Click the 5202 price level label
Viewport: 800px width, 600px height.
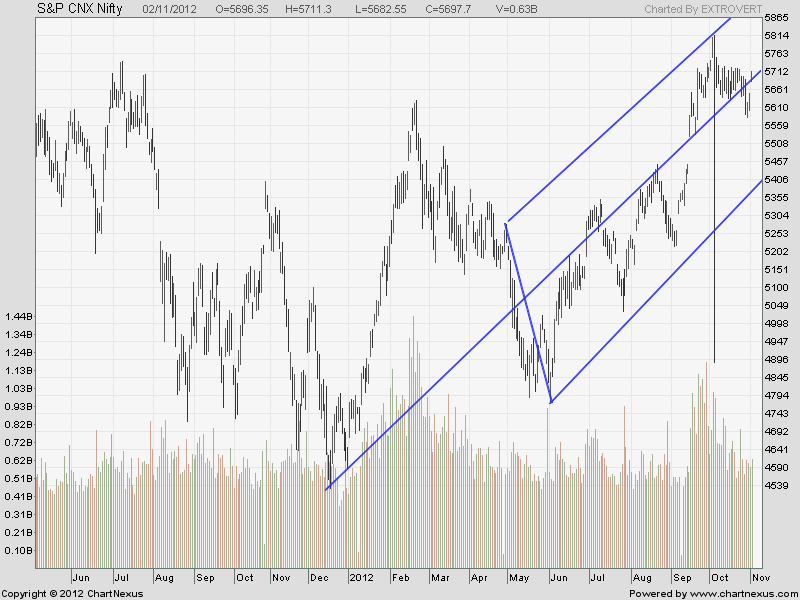coord(776,252)
